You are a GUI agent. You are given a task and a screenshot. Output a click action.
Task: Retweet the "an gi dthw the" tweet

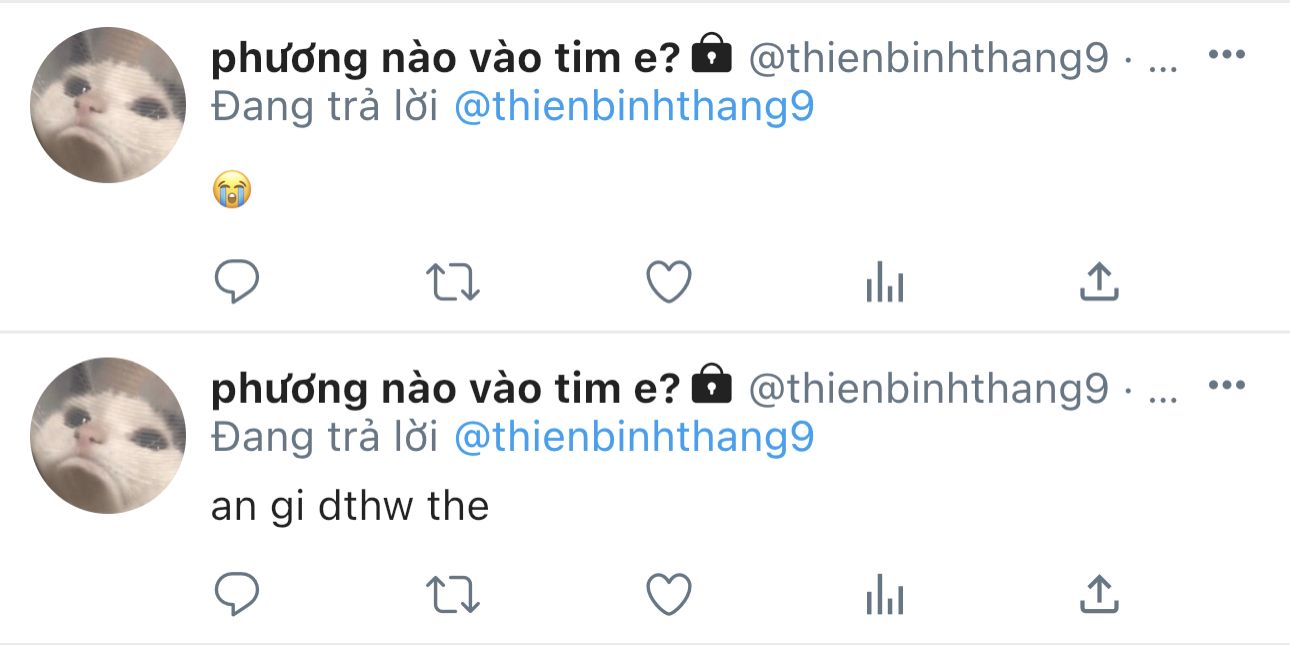[x=453, y=595]
